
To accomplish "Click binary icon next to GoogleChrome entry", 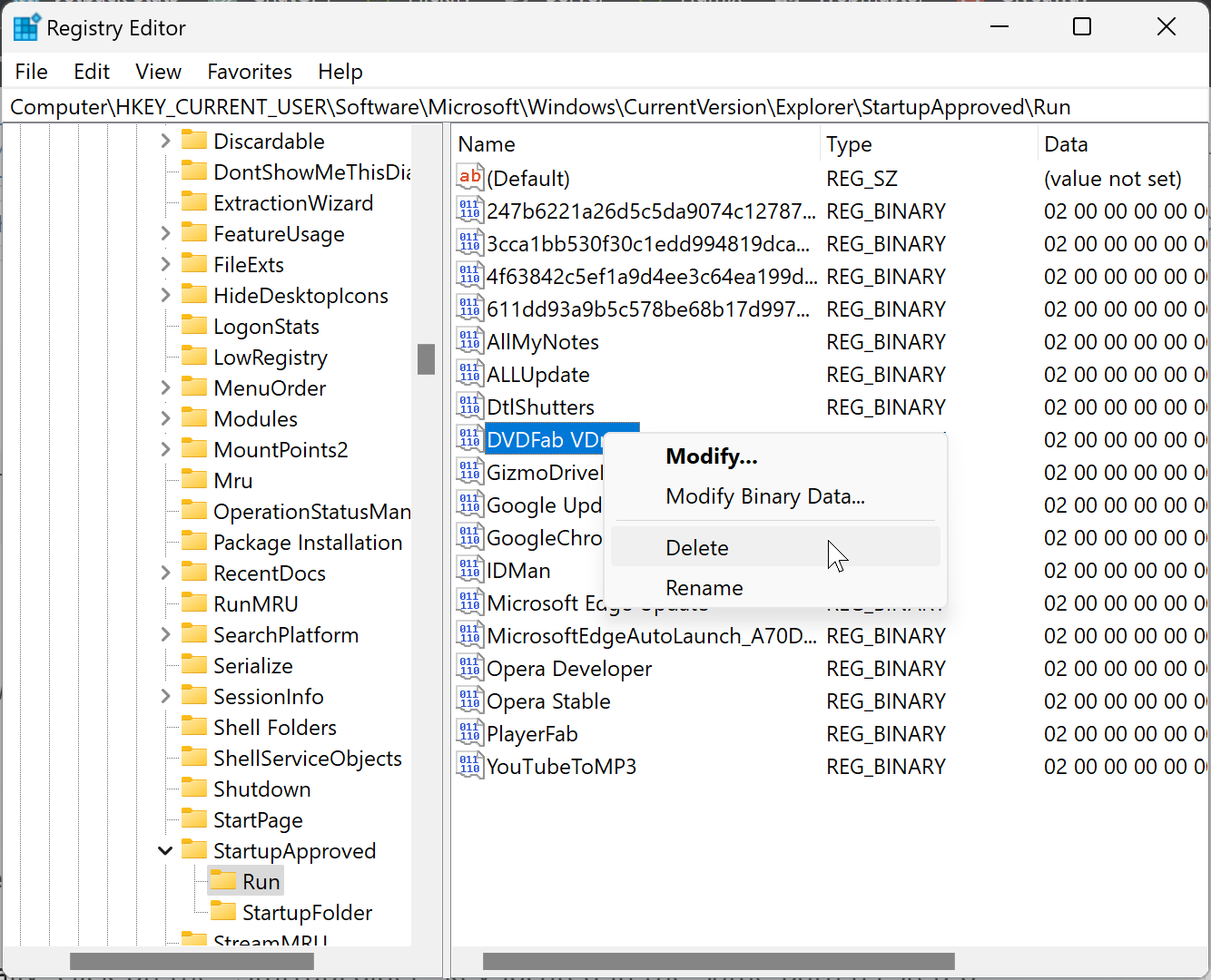I will (x=469, y=537).
